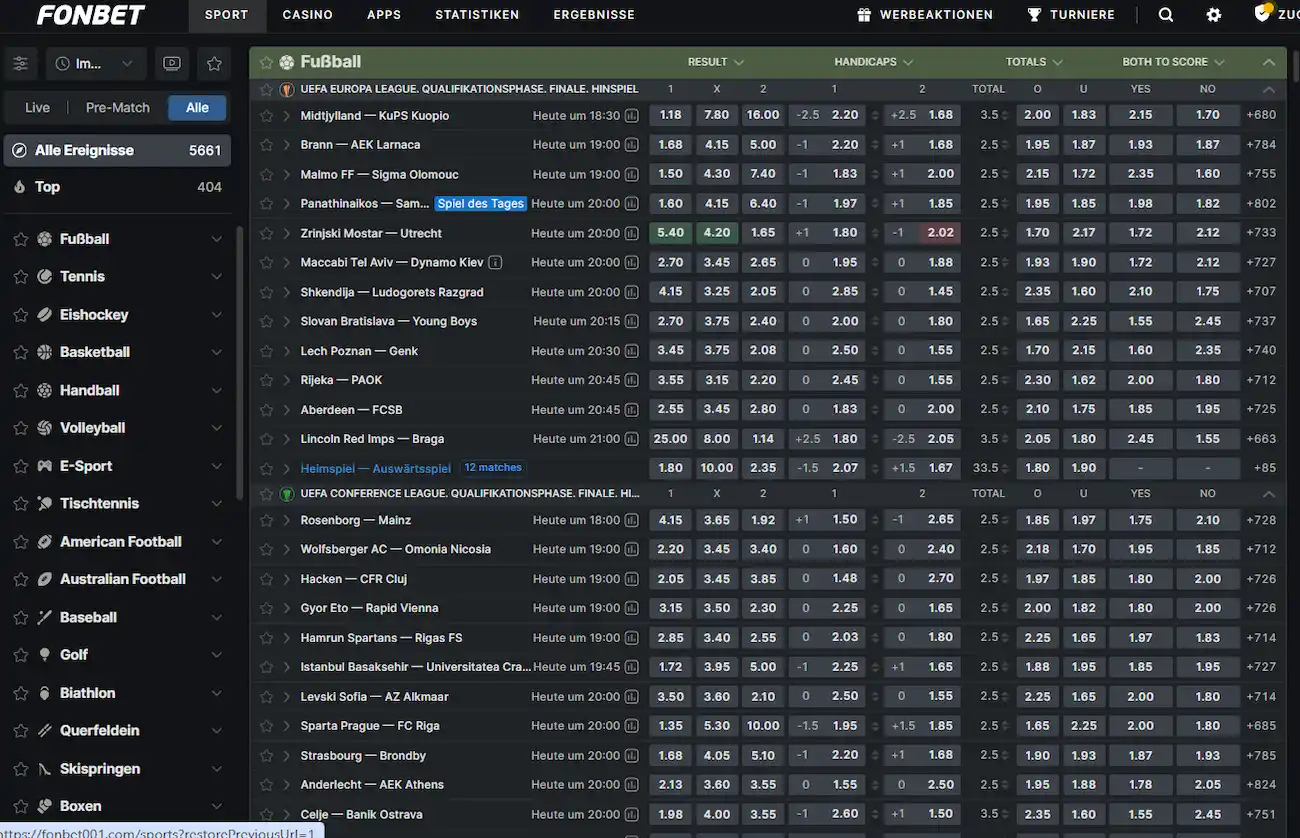Image resolution: width=1300 pixels, height=838 pixels.
Task: Open the CASINO menu
Action: pos(308,15)
